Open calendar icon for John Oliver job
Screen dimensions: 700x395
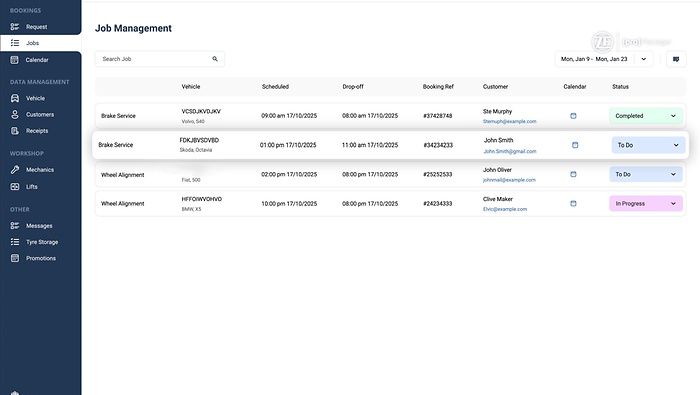573,174
